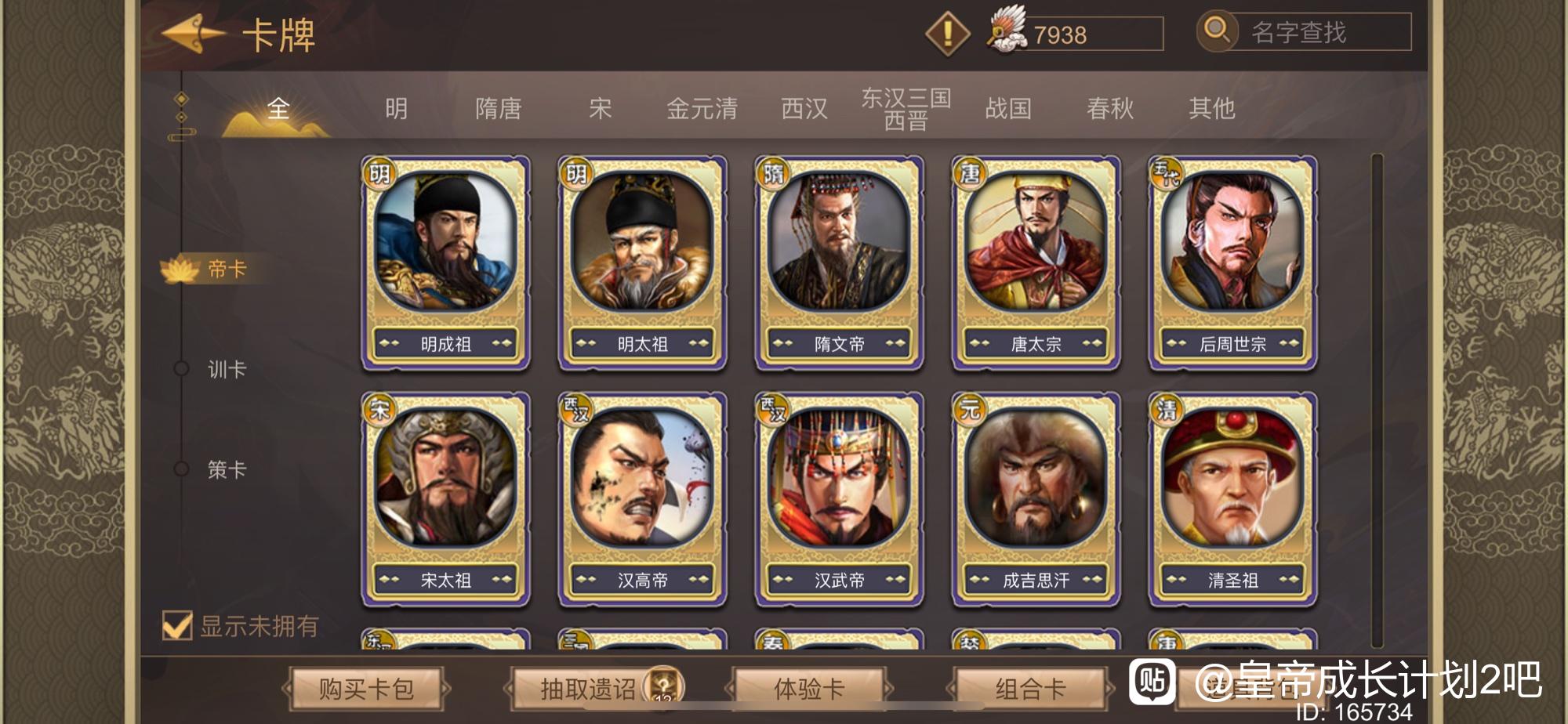Tap the feather fan currency icon

pyautogui.click(x=1007, y=30)
